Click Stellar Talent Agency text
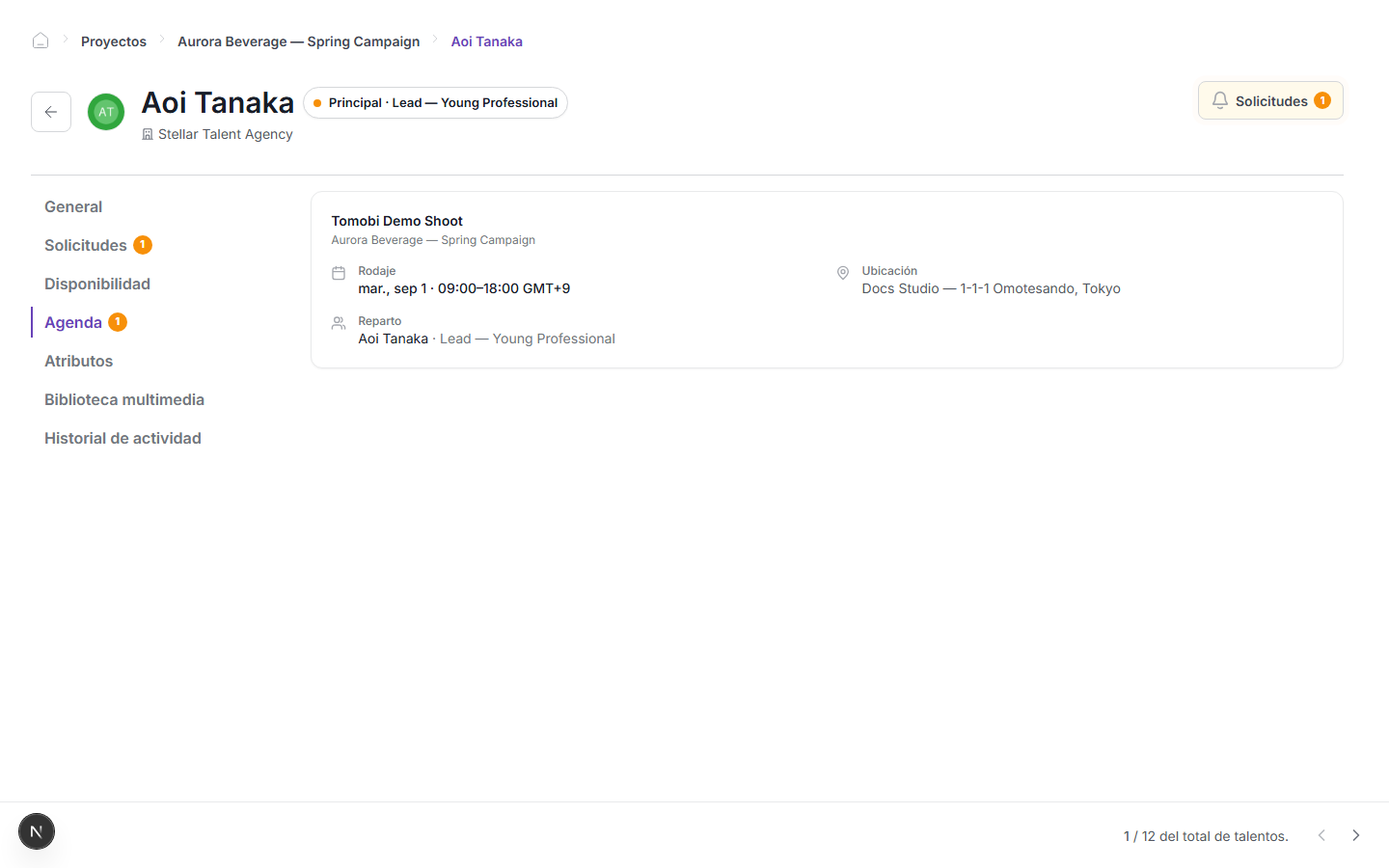The image size is (1389, 868). click(x=226, y=134)
